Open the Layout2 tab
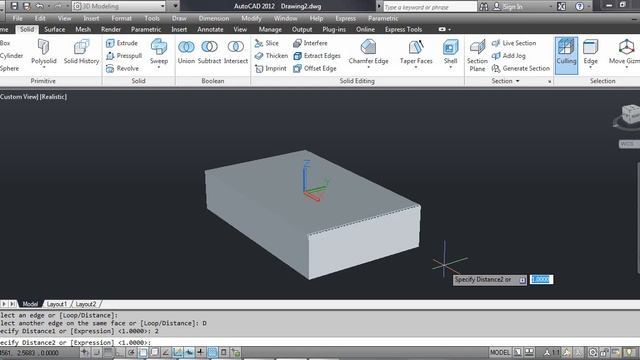This screenshot has height=360, width=640. (86, 304)
